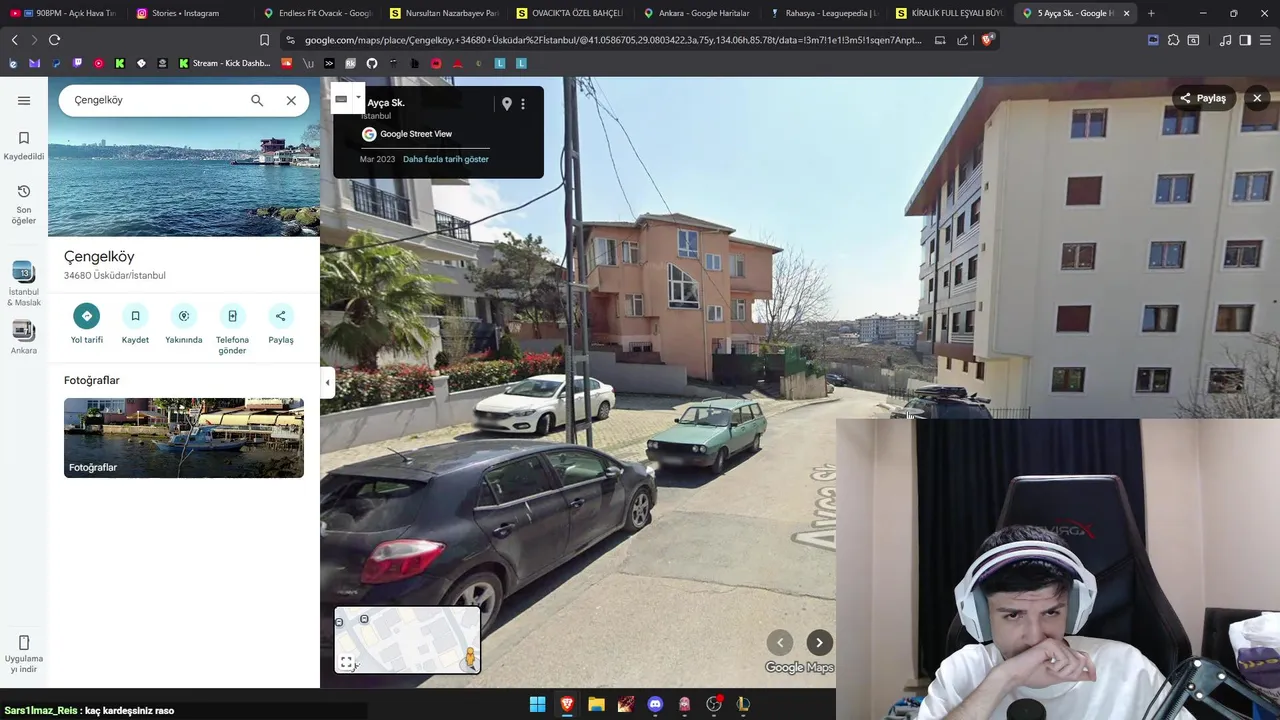Open Stream - Kick Dashboard bookmark
Viewport: 1280px width, 720px height.
[224, 63]
